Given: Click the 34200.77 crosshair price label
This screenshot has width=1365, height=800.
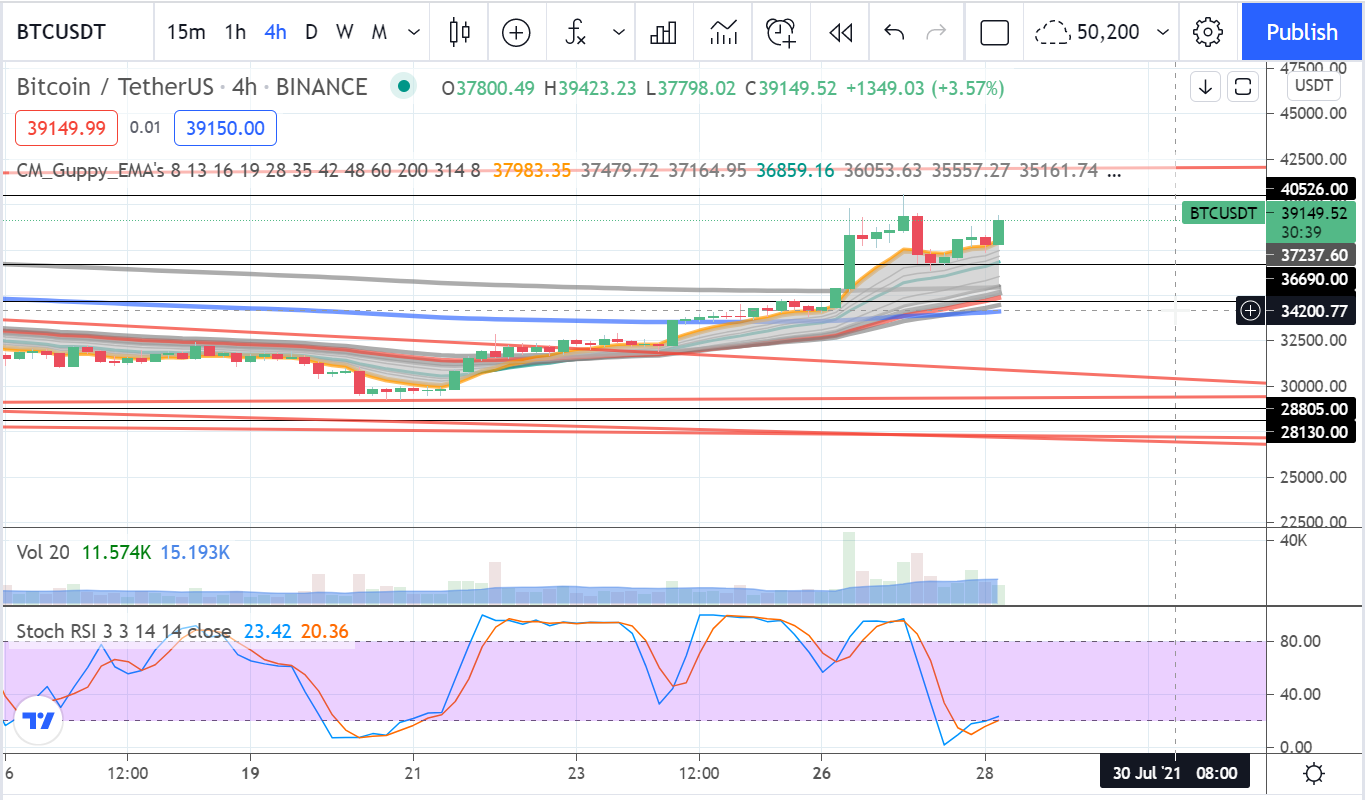Looking at the screenshot, I should click(x=1309, y=311).
